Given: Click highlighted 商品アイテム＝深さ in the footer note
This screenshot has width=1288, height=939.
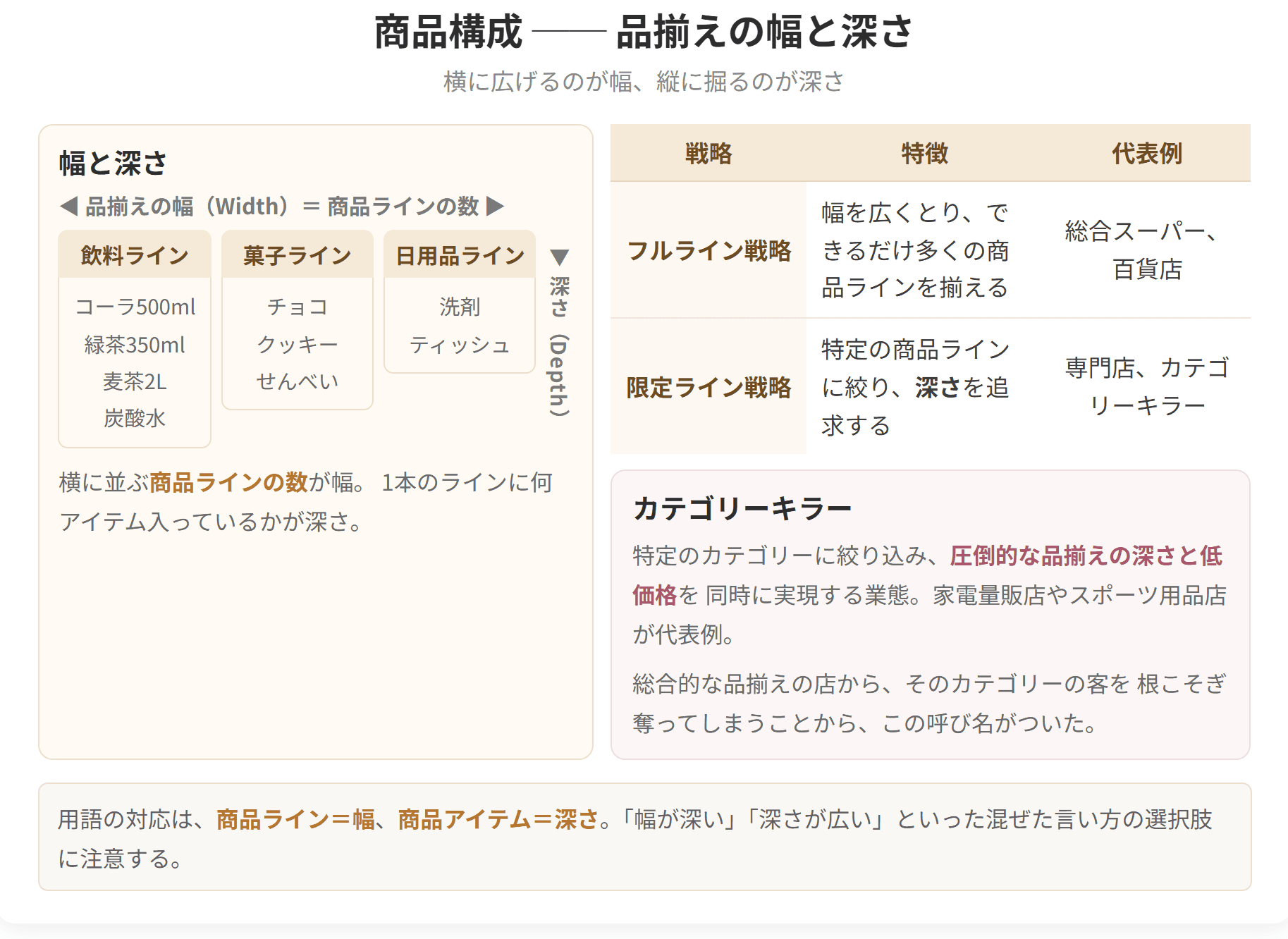Looking at the screenshot, I should (x=498, y=819).
